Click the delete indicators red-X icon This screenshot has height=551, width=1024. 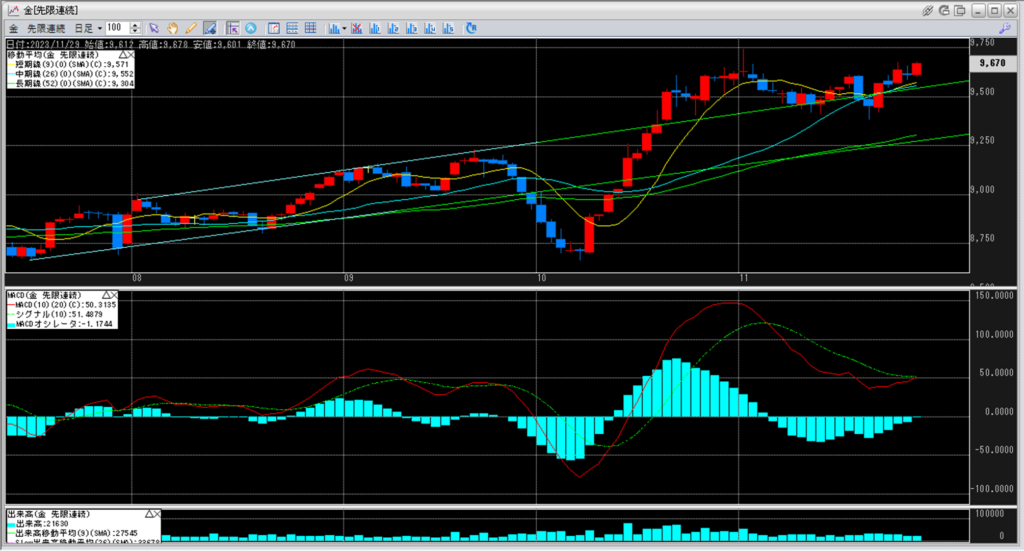pos(357,28)
